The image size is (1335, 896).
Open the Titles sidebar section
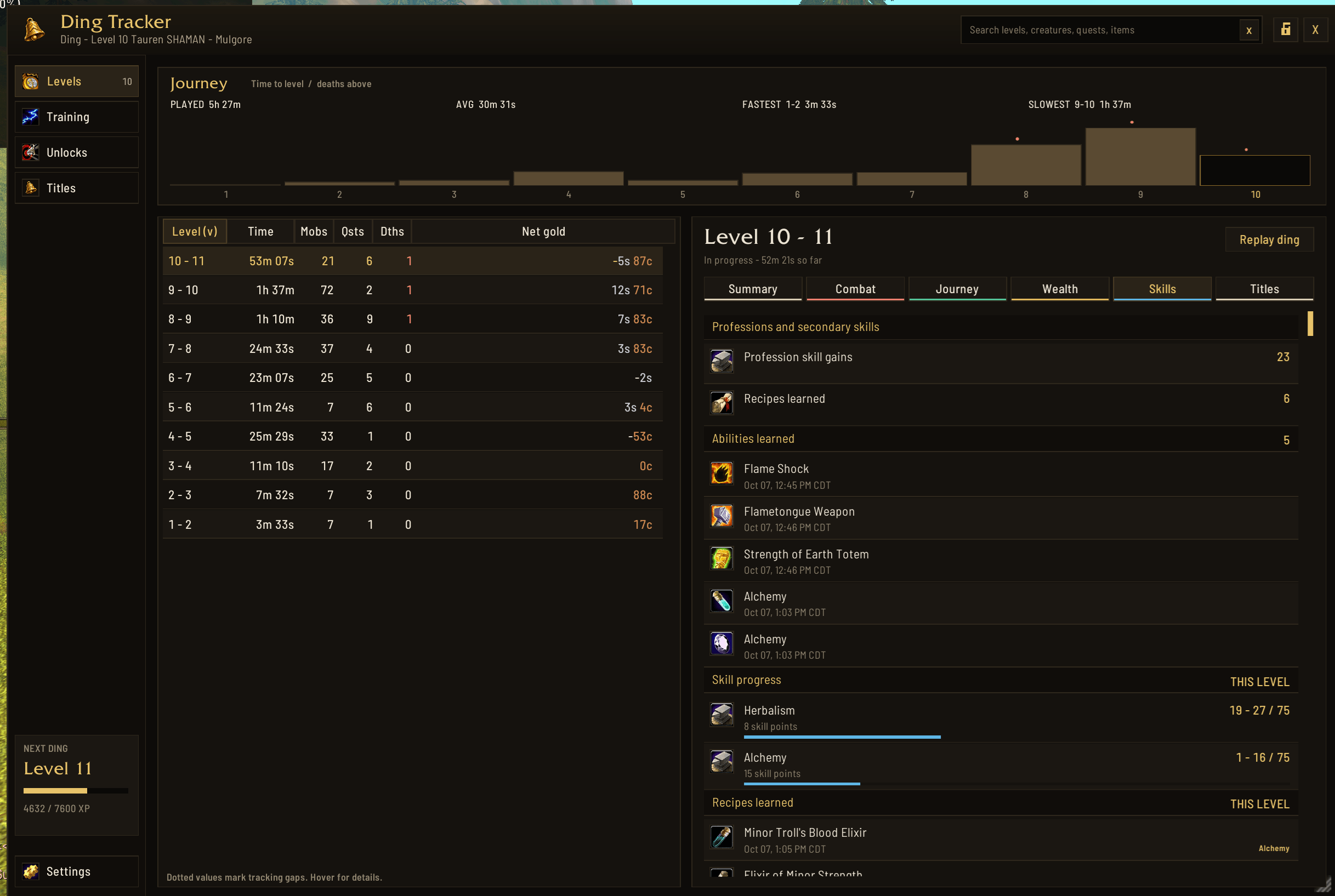[x=77, y=187]
